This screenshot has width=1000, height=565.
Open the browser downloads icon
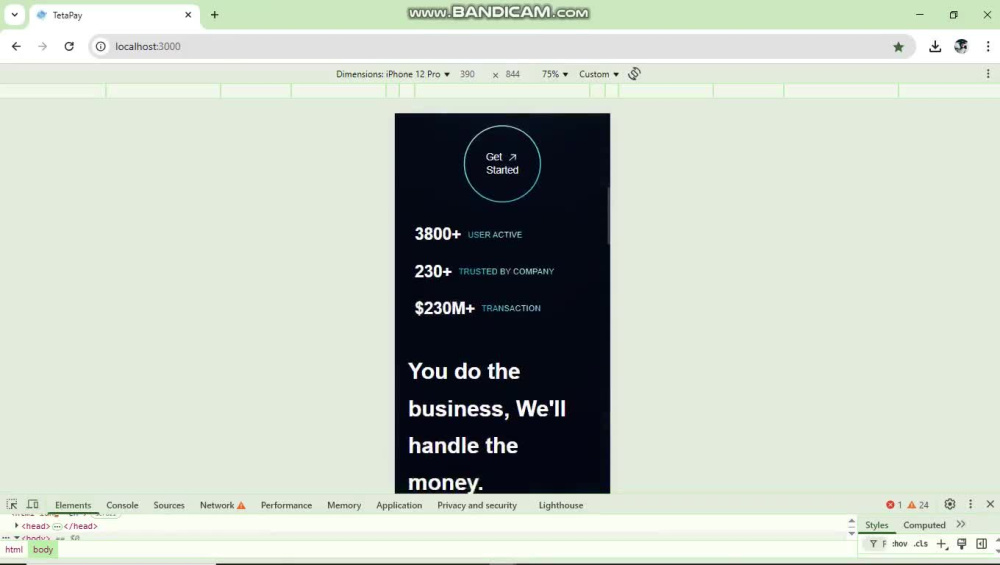point(934,47)
